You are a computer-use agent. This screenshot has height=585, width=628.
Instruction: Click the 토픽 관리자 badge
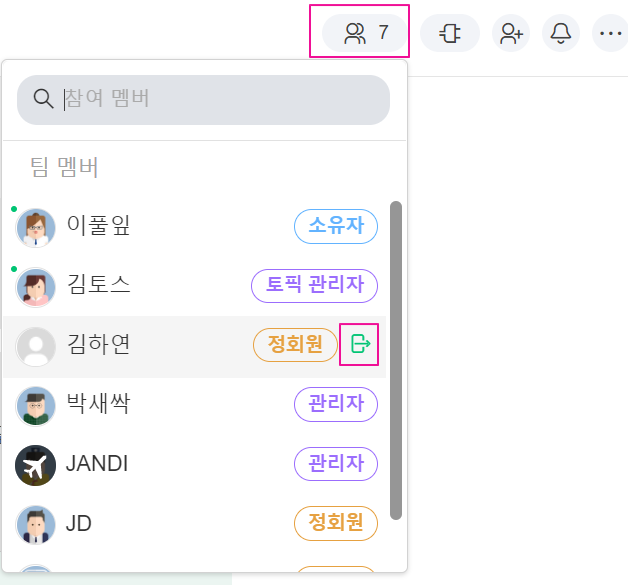pos(314,286)
